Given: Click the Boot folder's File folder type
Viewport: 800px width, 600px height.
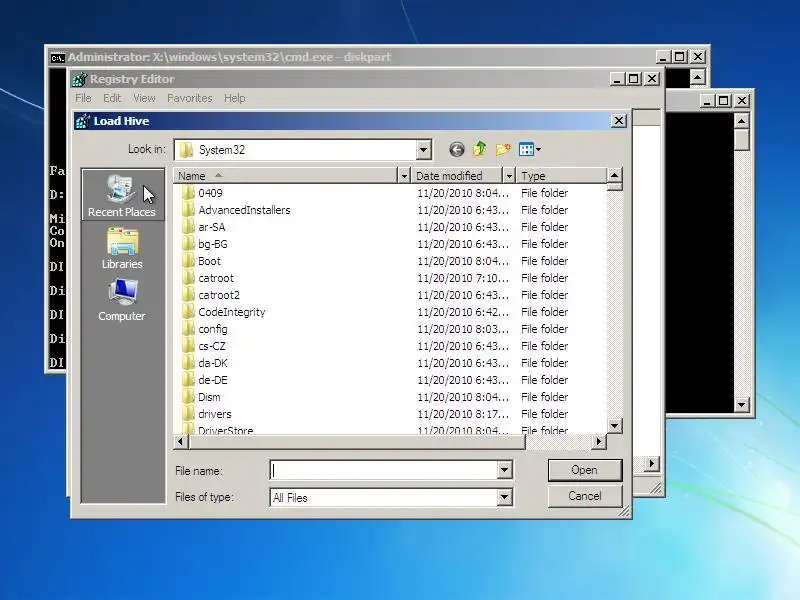Looking at the screenshot, I should (x=544, y=261).
